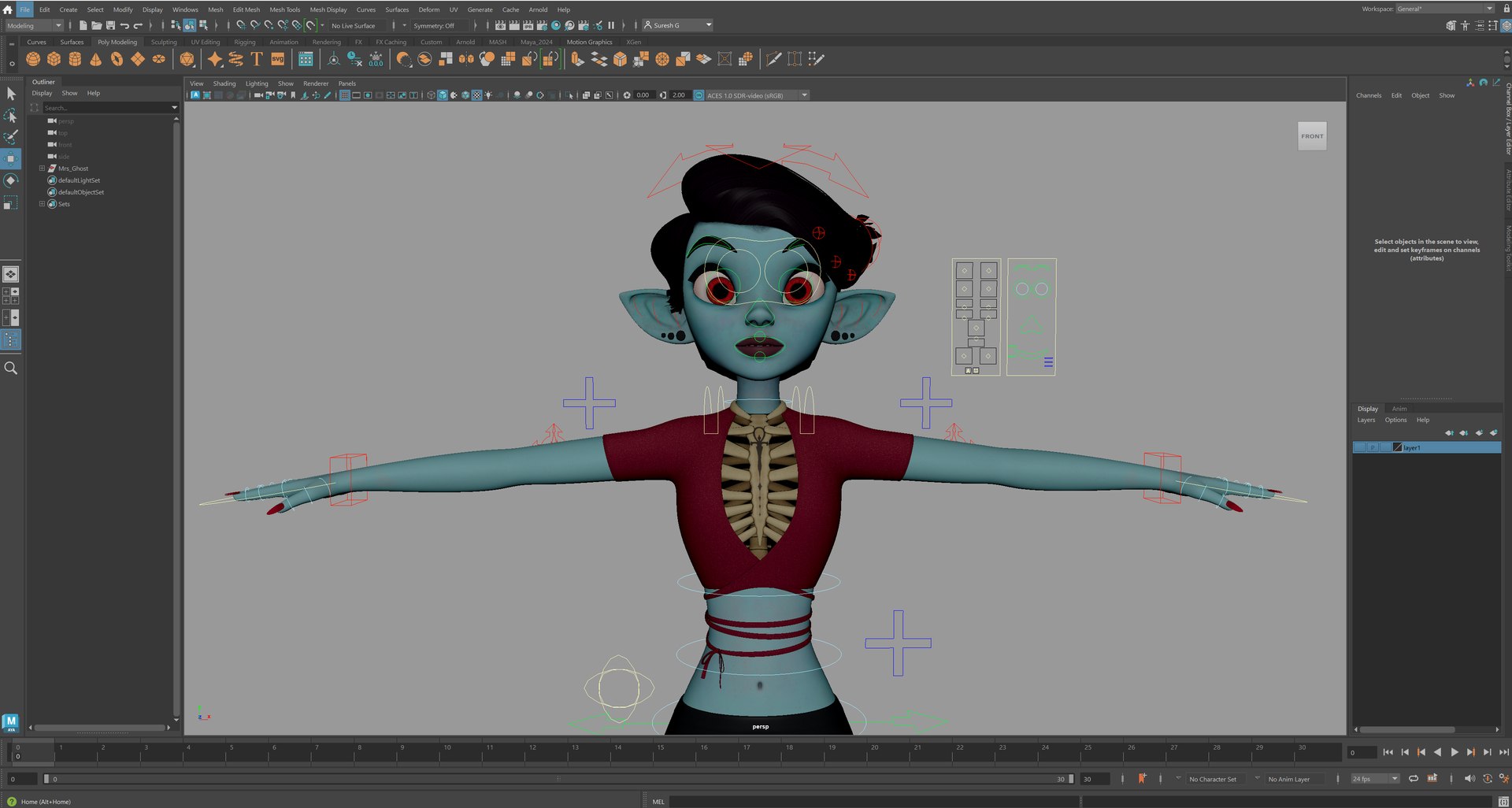The image size is (1512, 808).
Task: Open the search magnifier icon in left sidebar
Action: tap(11, 368)
